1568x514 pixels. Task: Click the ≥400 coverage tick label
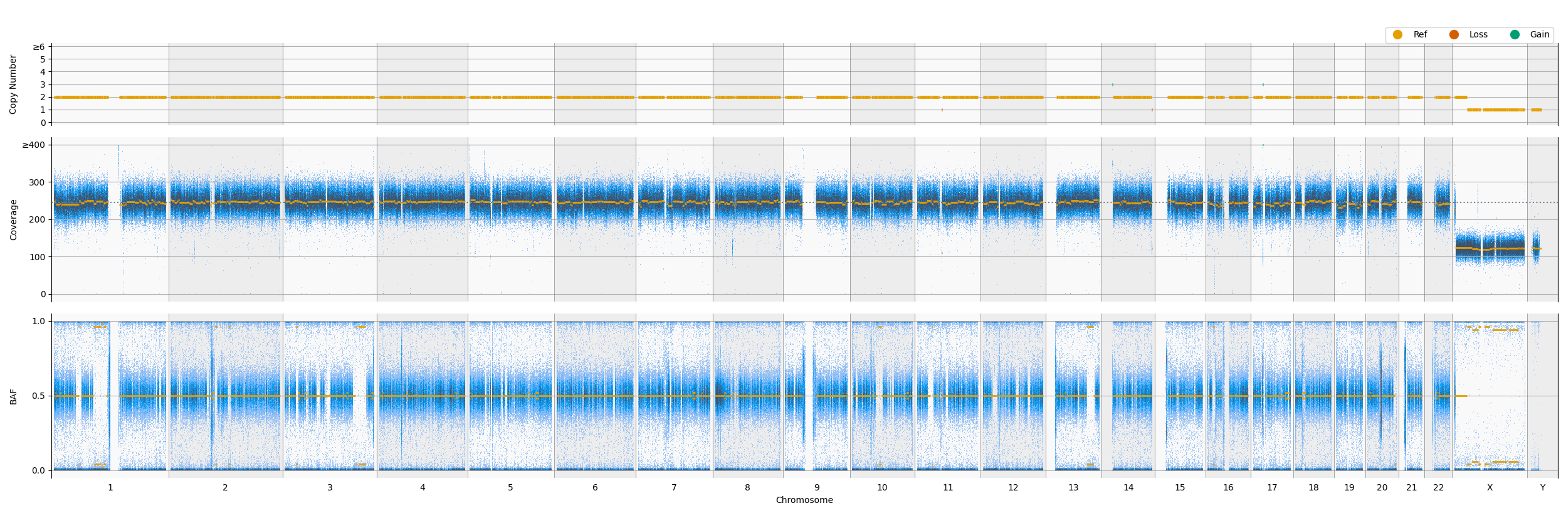tap(34, 145)
